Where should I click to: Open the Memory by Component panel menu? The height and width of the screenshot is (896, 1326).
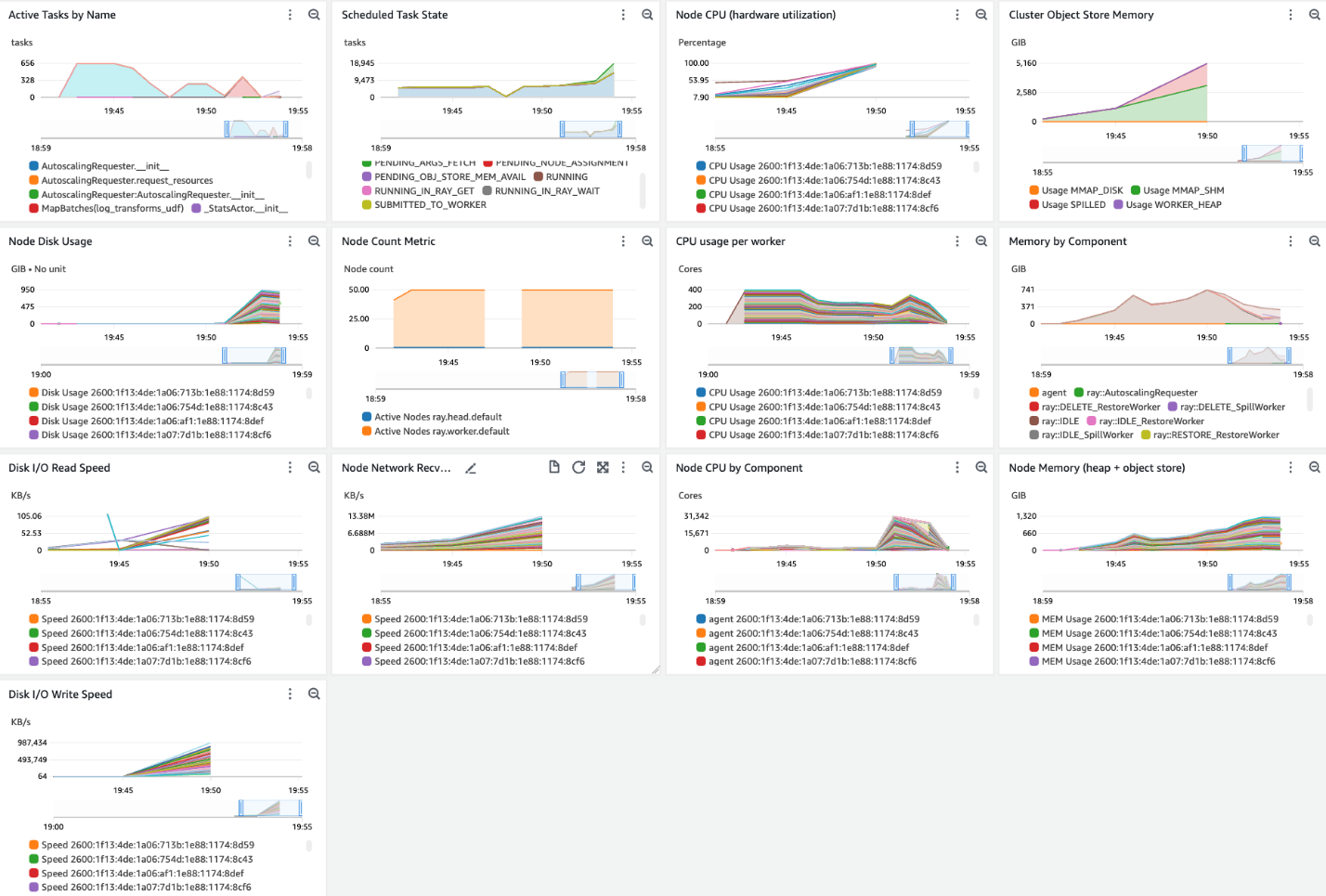coord(1290,240)
